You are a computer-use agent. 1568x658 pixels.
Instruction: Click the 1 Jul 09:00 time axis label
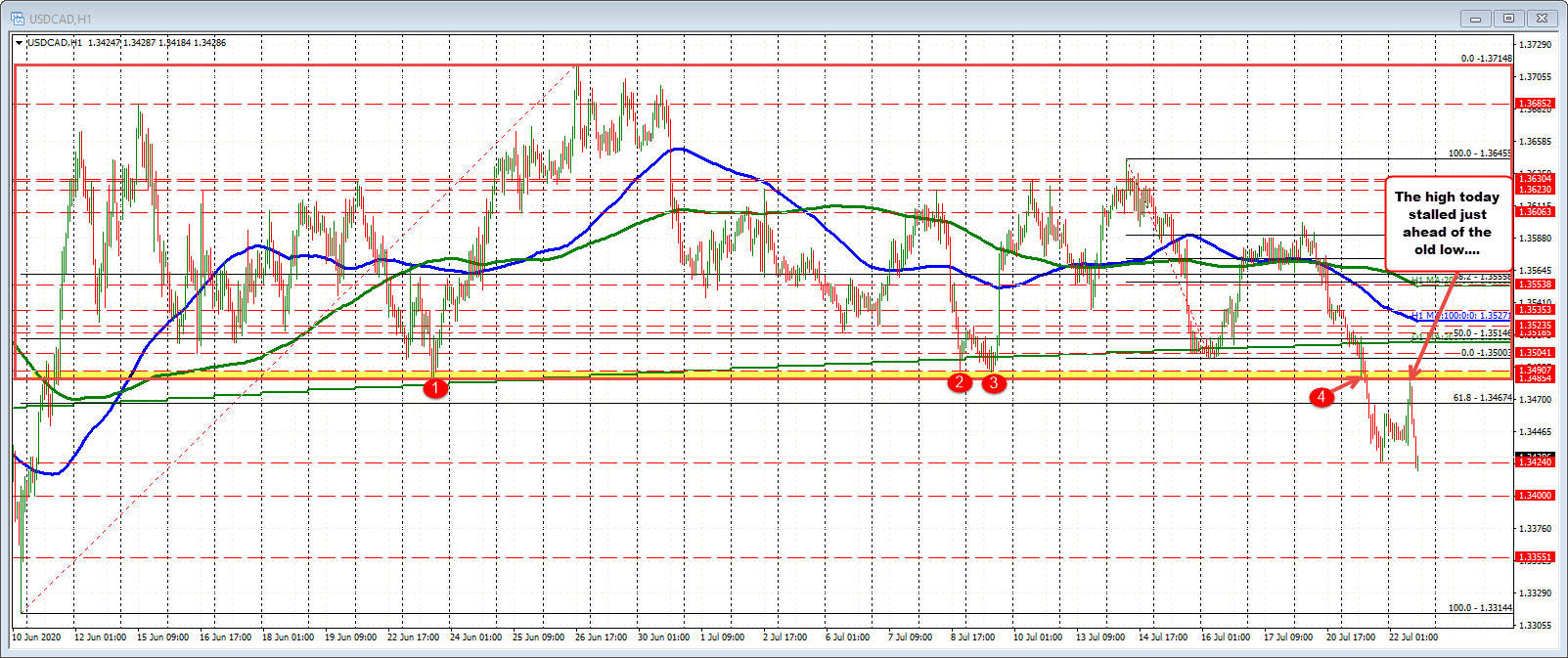[723, 637]
